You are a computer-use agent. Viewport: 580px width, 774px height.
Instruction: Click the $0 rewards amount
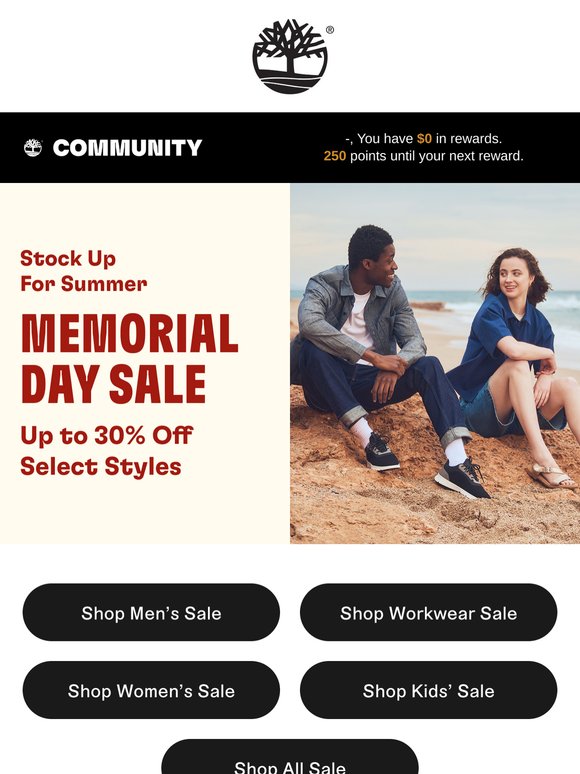click(x=424, y=139)
